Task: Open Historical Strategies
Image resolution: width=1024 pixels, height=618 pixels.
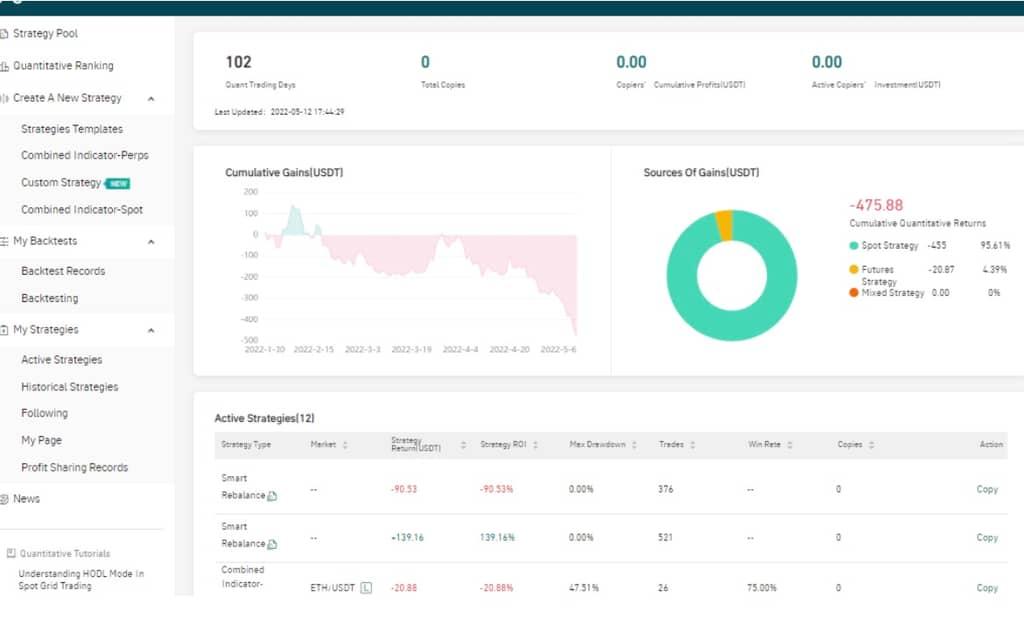Action: [x=69, y=387]
